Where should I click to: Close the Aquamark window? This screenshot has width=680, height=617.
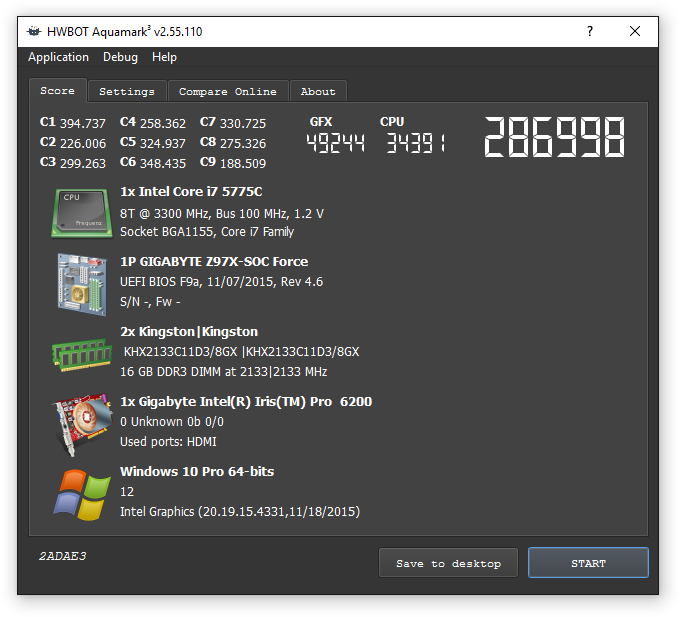(x=635, y=31)
